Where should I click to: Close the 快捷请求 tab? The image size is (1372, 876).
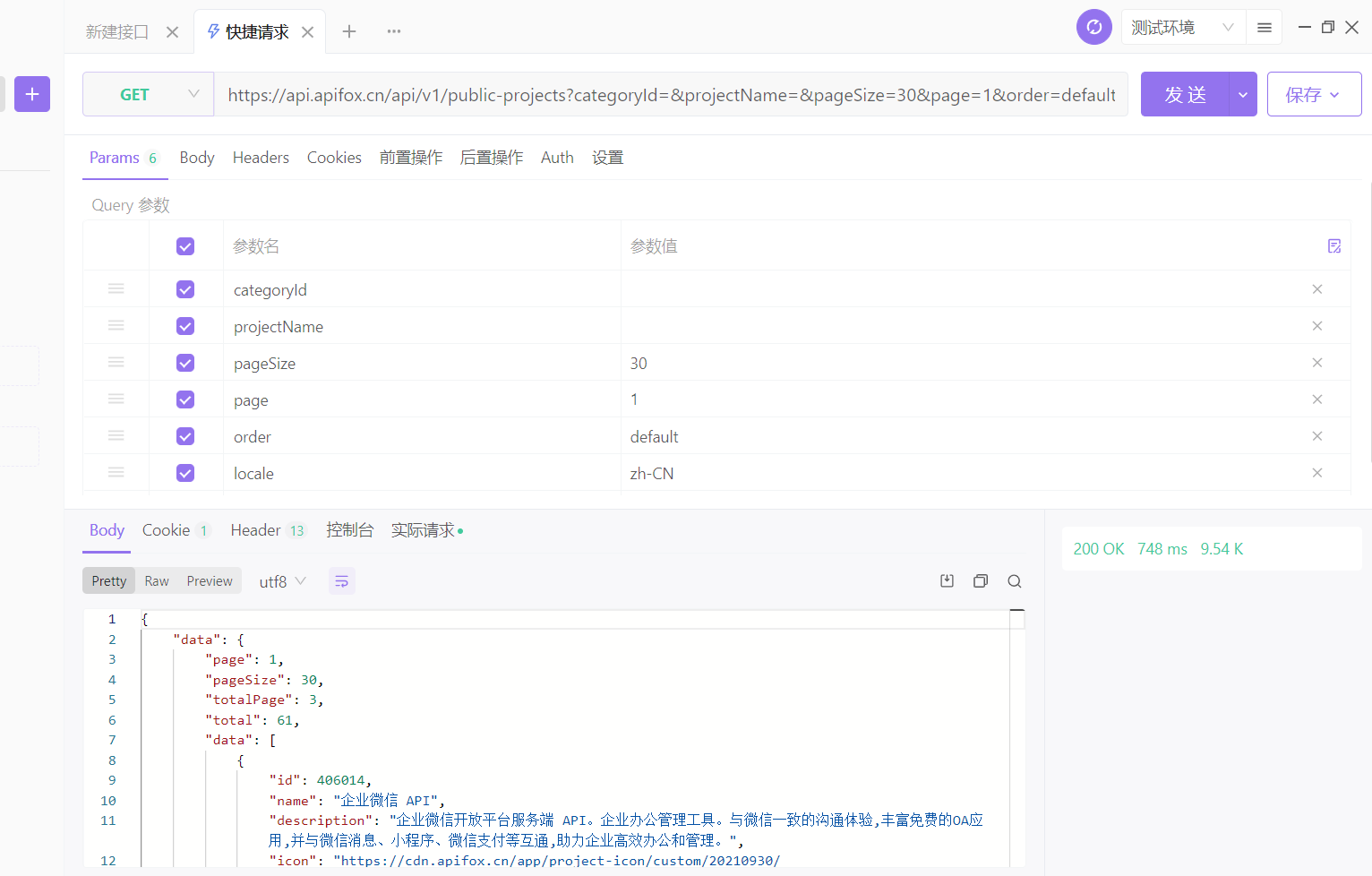click(307, 32)
